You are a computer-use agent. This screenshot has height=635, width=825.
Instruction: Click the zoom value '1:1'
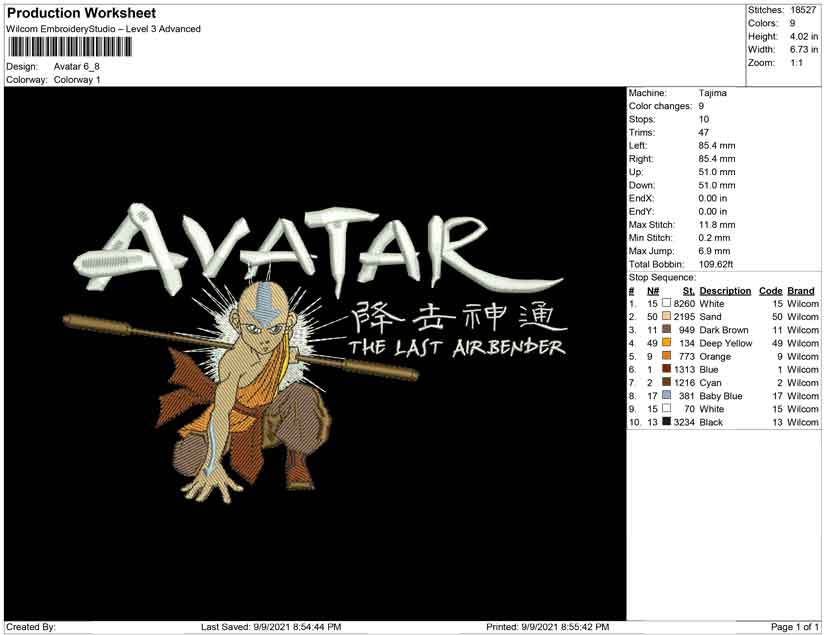coord(796,63)
